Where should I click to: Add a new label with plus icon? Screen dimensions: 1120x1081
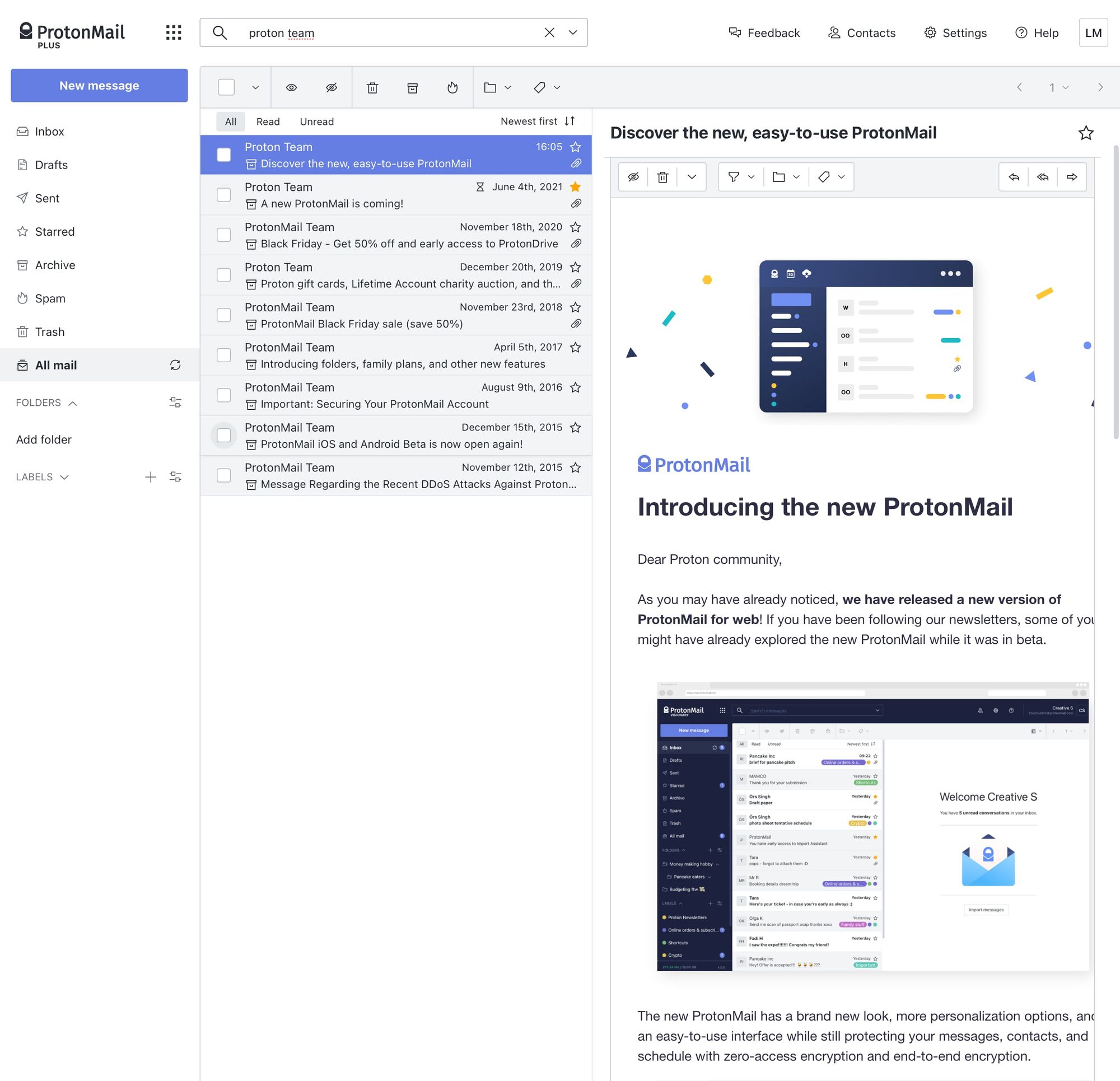pyautogui.click(x=150, y=477)
